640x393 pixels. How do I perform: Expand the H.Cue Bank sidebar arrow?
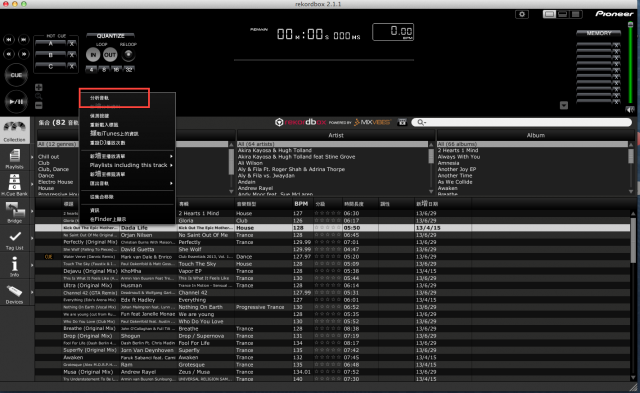(32, 184)
